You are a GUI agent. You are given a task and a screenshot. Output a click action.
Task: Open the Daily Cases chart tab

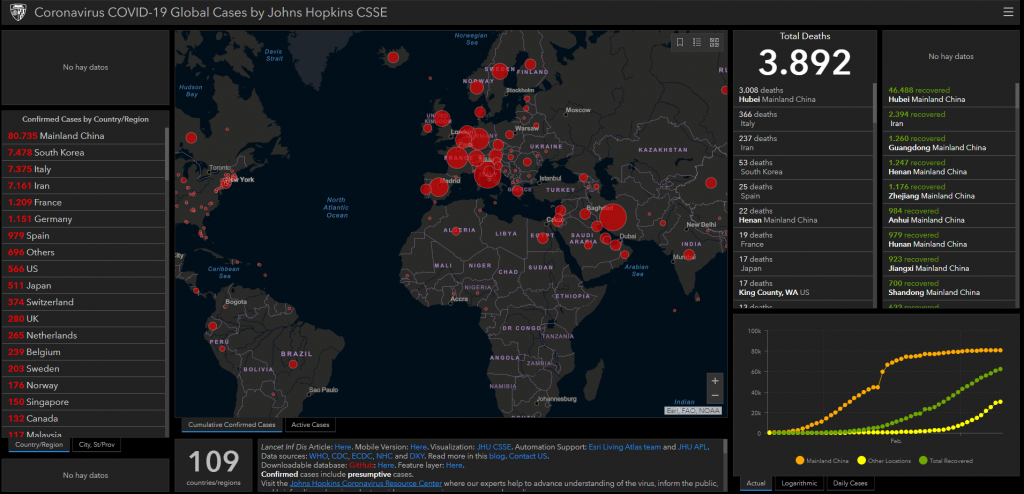(850, 484)
